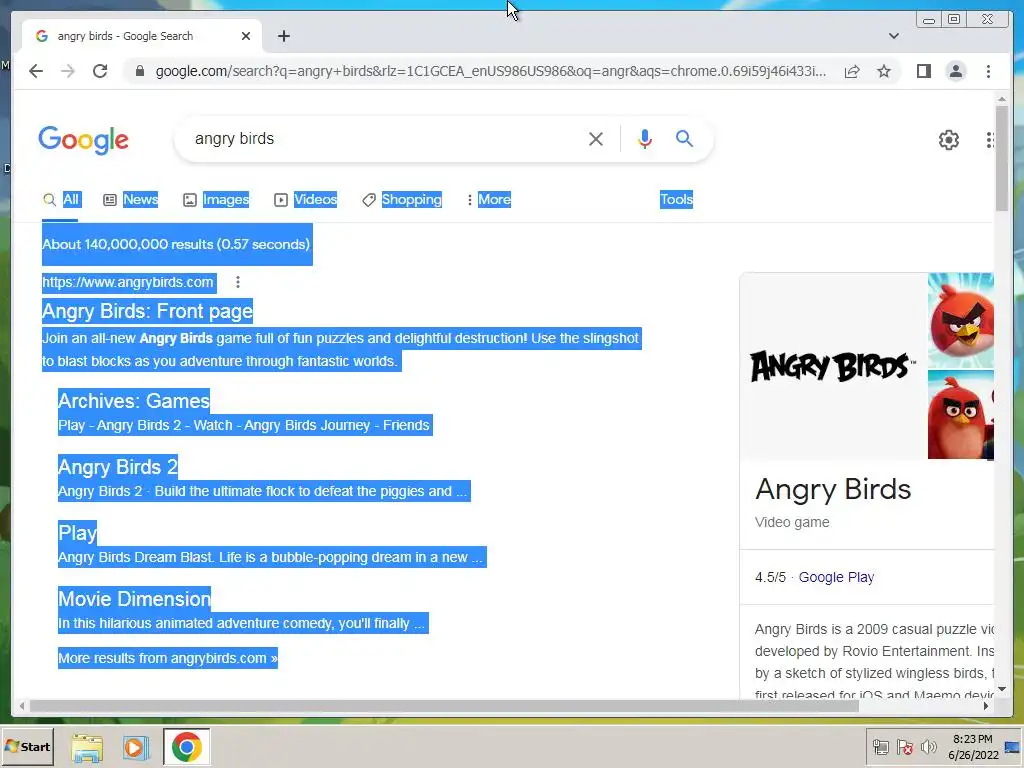Share this page using the share icon

(852, 71)
